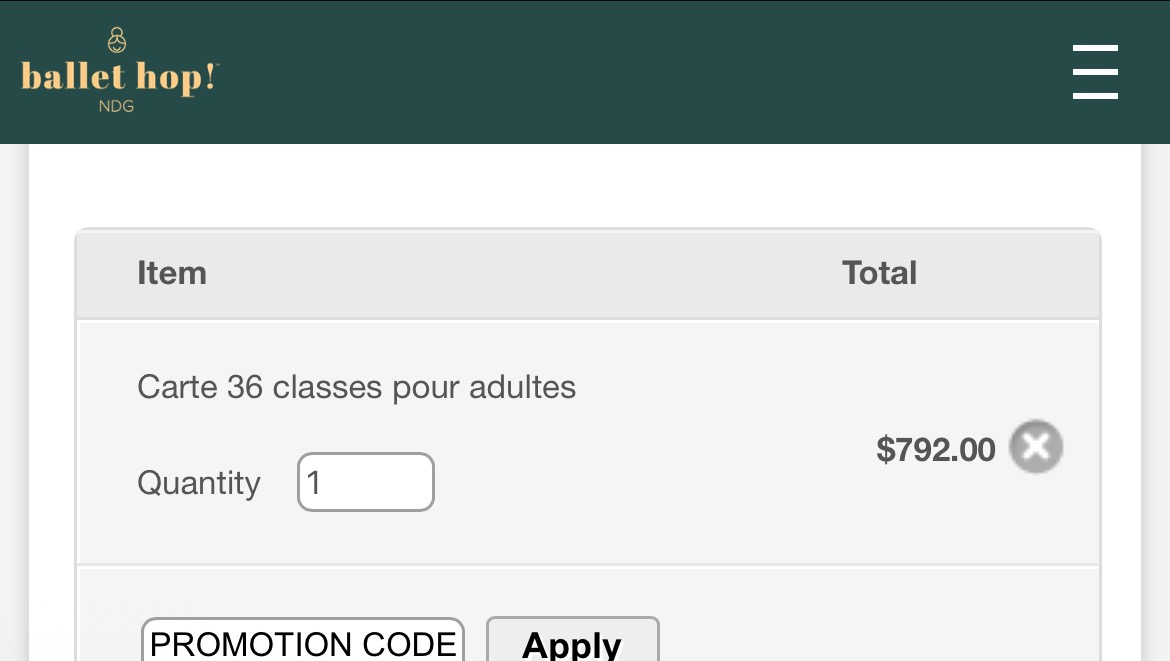Click into the PROMOTION CODE field
The width and height of the screenshot is (1170, 661).
pyautogui.click(x=303, y=642)
